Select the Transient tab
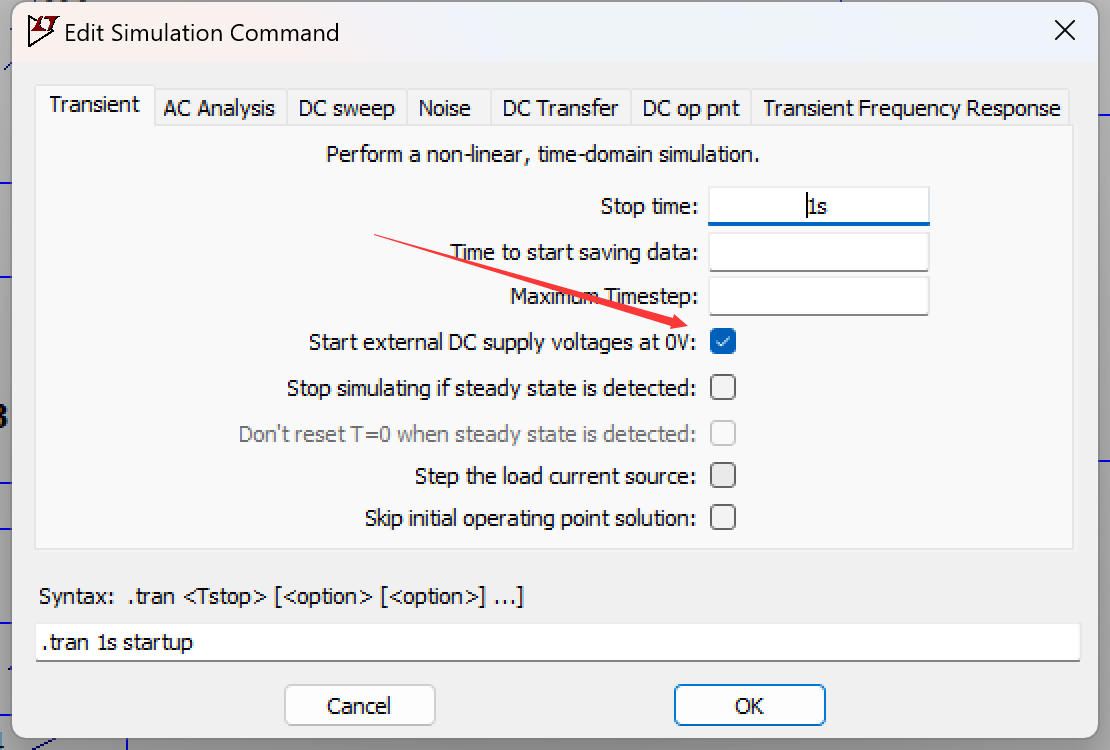The width and height of the screenshot is (1110, 750). coord(95,105)
